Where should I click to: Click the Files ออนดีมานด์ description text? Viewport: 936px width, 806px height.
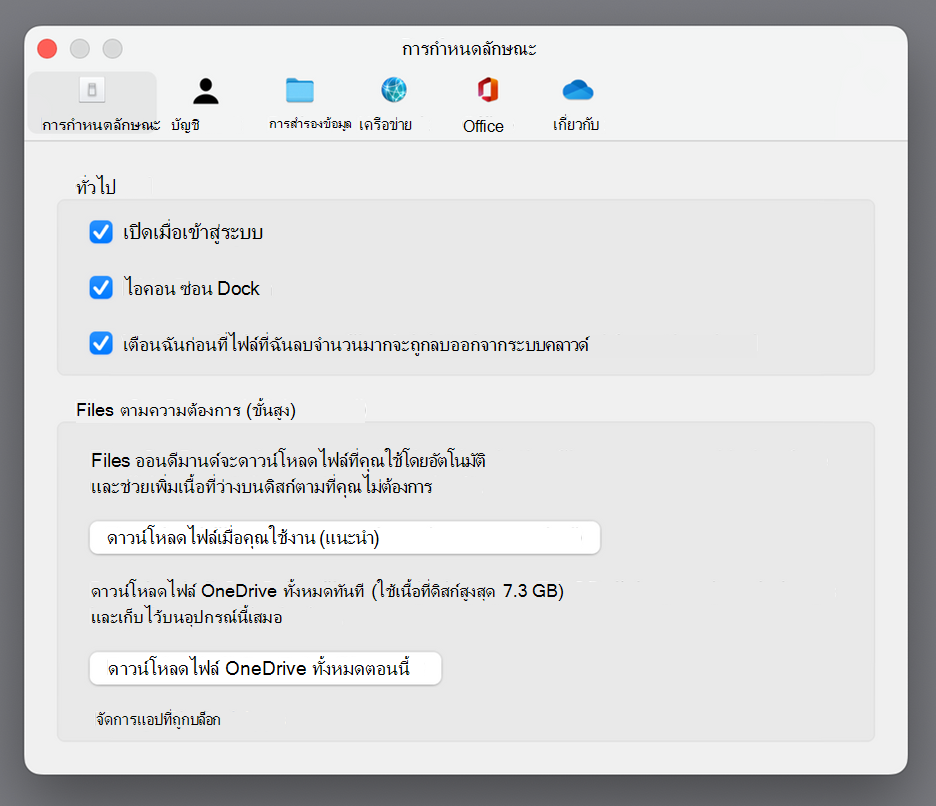(288, 460)
